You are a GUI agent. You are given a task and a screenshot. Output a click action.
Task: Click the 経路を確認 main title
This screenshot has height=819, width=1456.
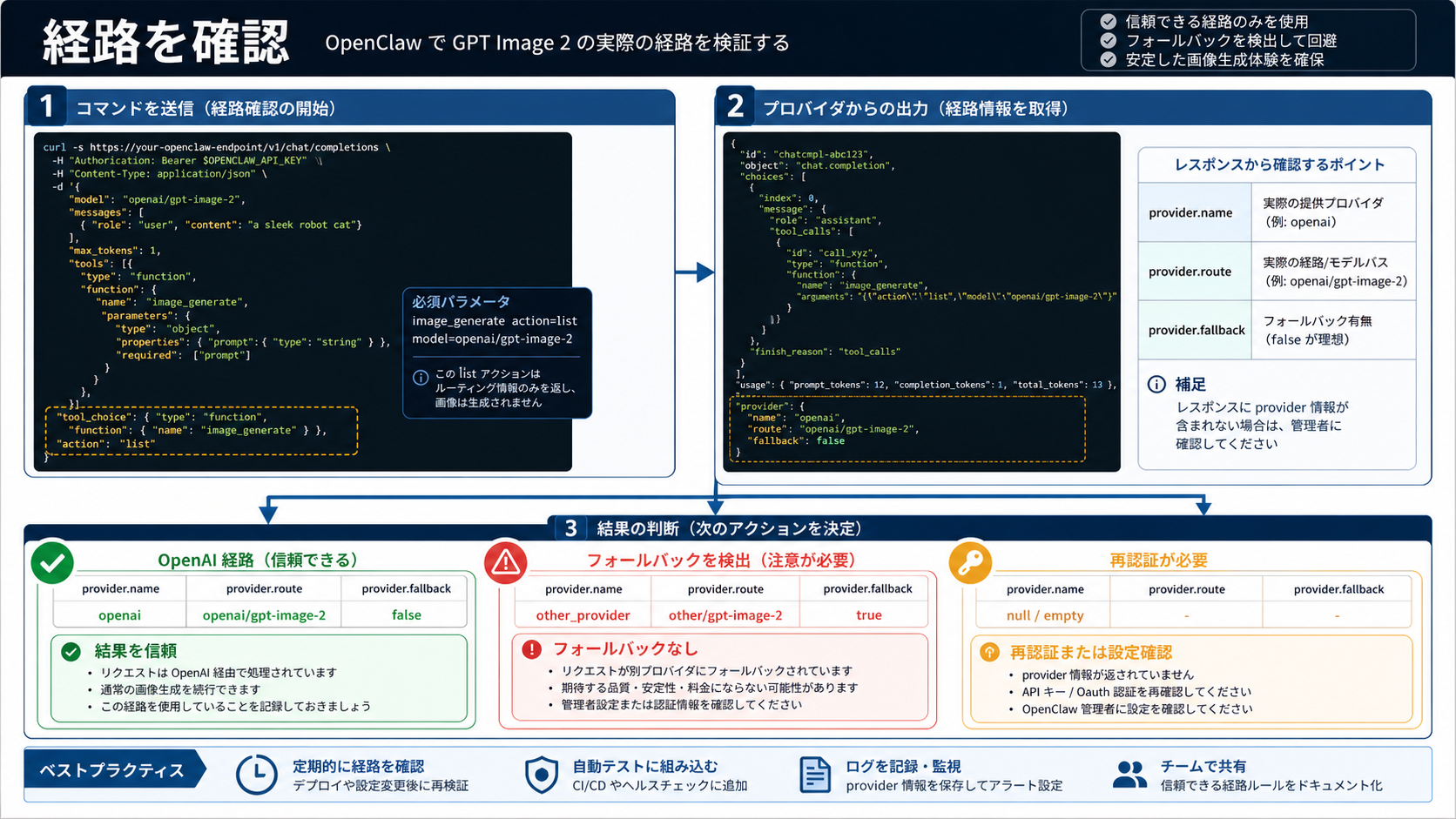click(x=165, y=42)
